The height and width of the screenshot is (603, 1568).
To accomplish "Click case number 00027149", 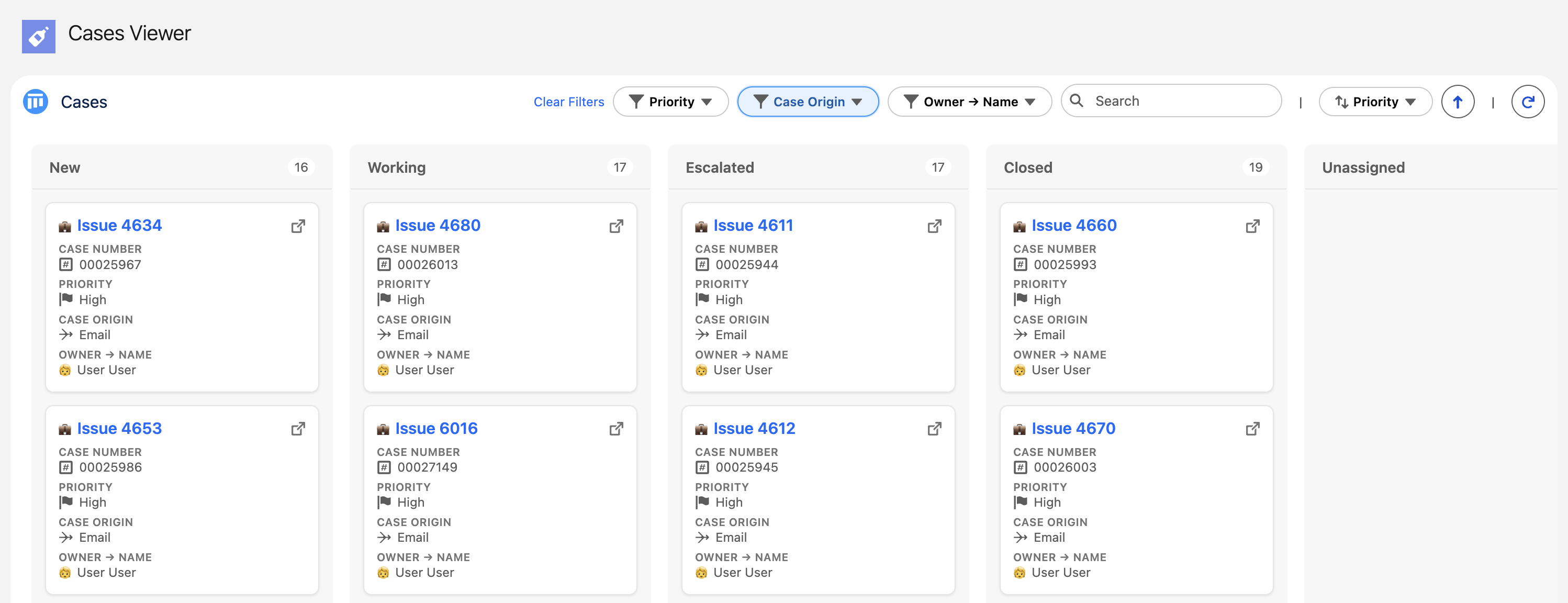I will coord(427,467).
